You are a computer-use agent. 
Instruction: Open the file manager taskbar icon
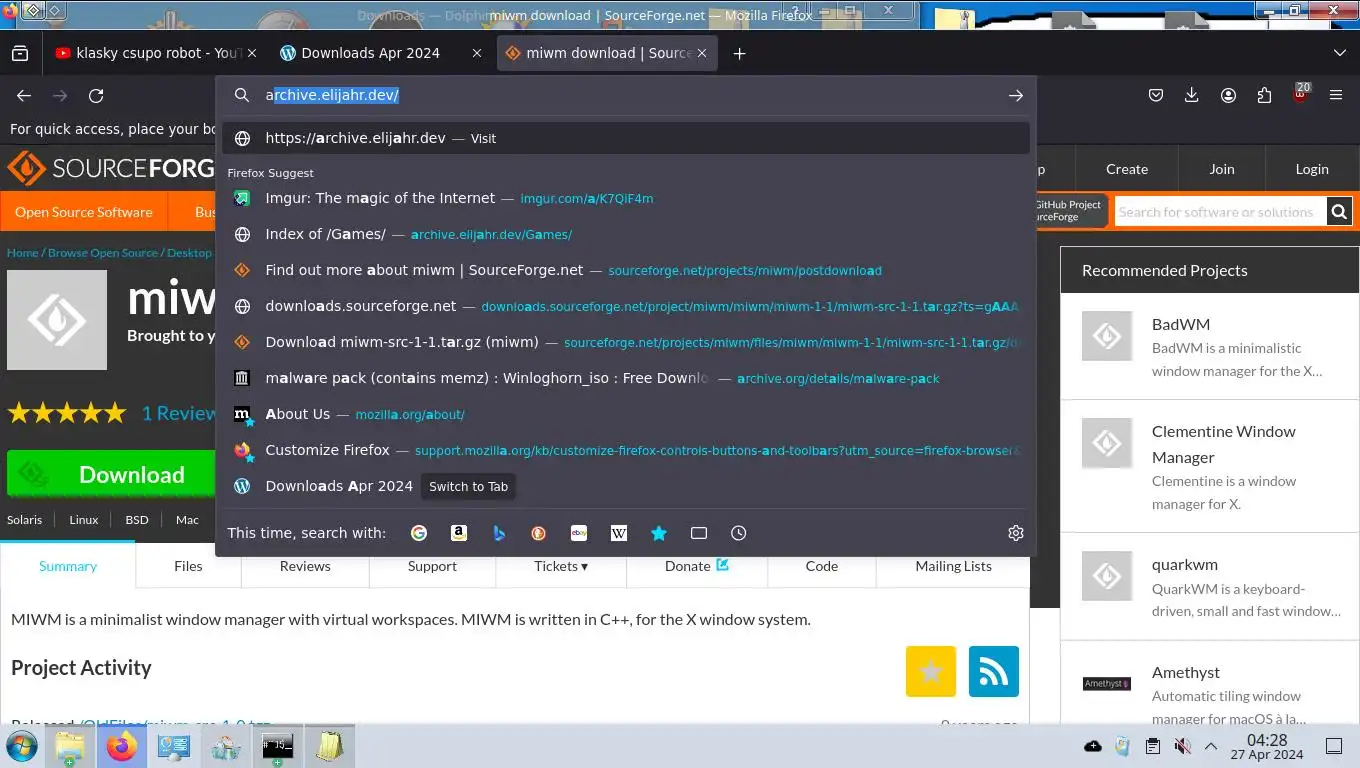point(70,746)
